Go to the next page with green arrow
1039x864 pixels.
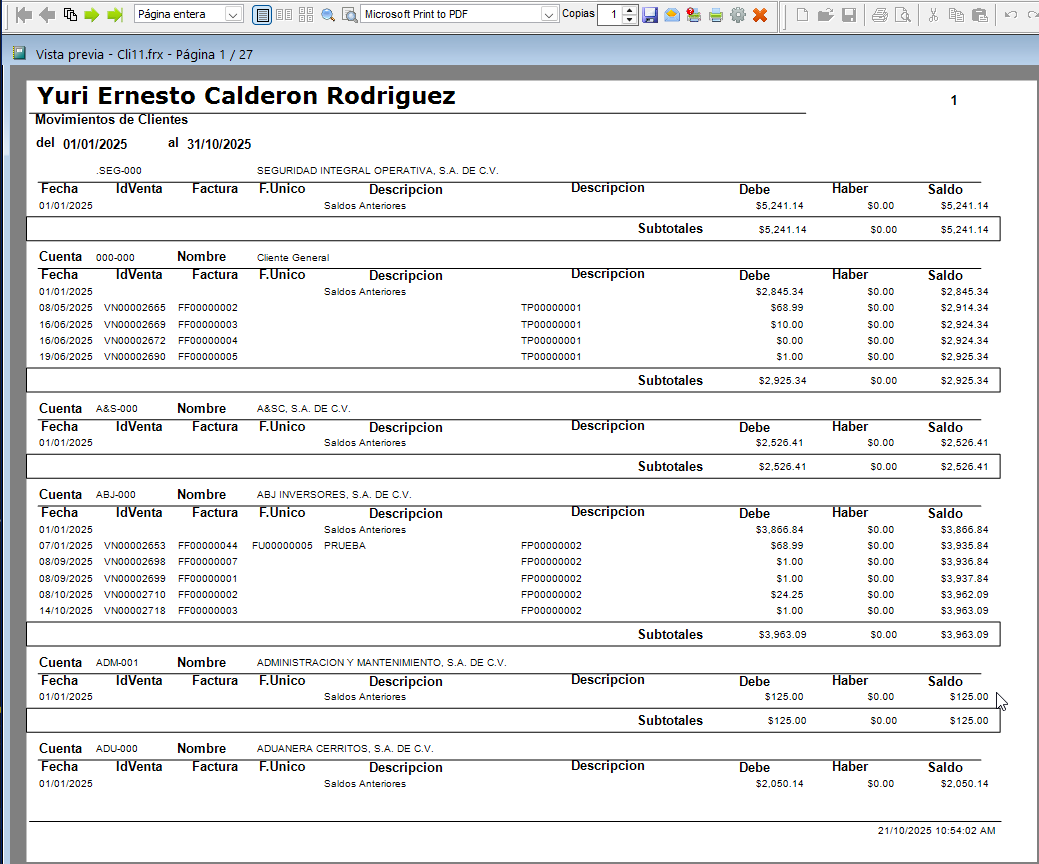point(91,14)
